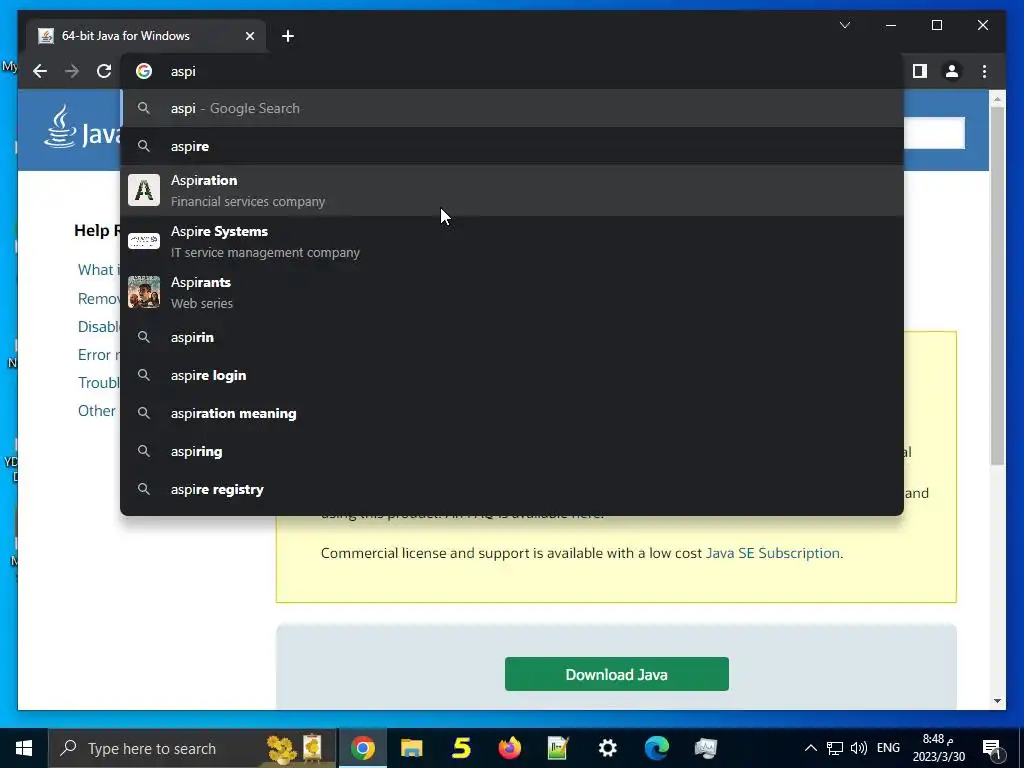1024x768 pixels.
Task: Click magnifier icon beside 'aspirin' suggestion
Action: pyautogui.click(x=144, y=337)
